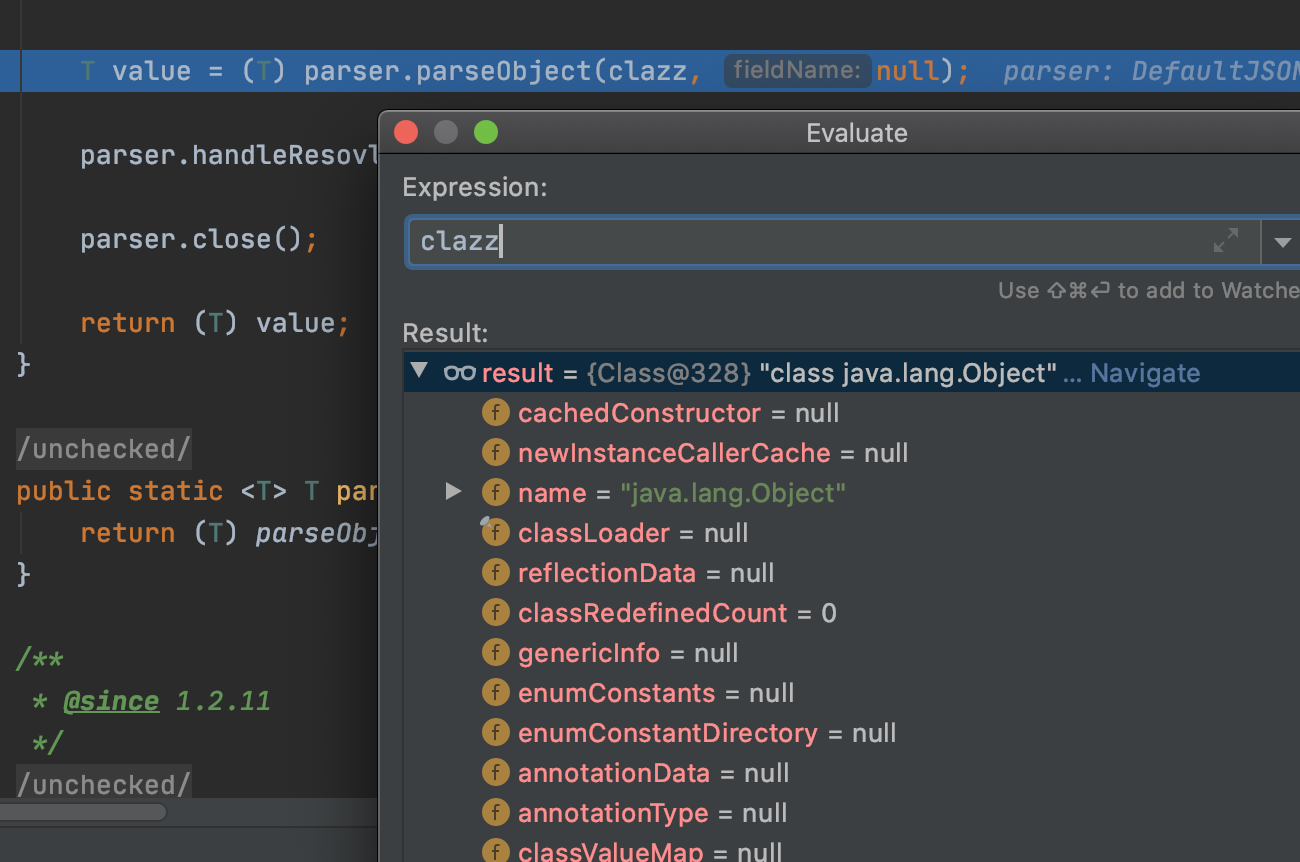The width and height of the screenshot is (1300, 862).
Task: Click the field icon next to classLoader
Action: tap(495, 533)
